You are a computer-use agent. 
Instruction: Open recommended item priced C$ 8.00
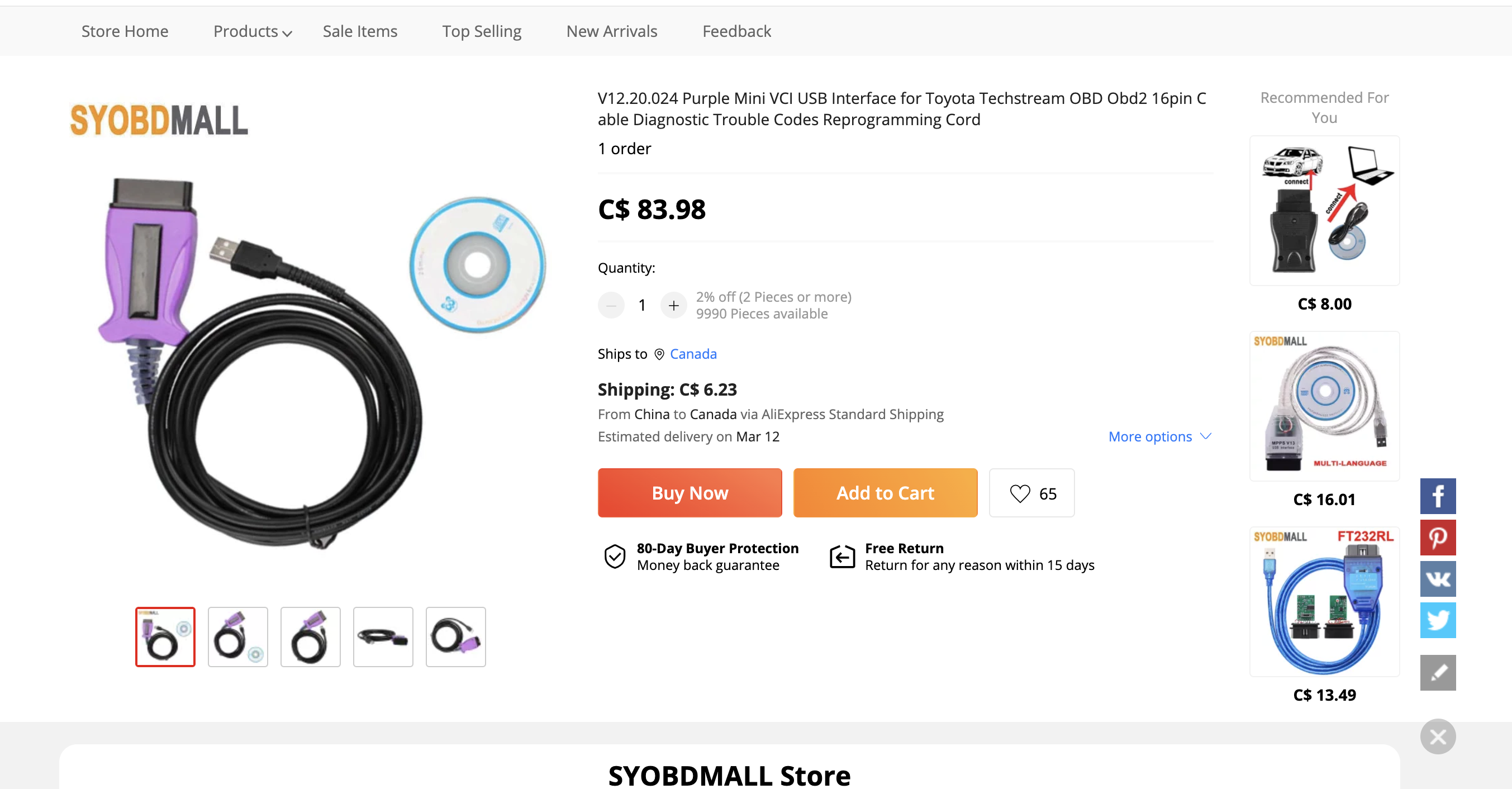(x=1324, y=211)
